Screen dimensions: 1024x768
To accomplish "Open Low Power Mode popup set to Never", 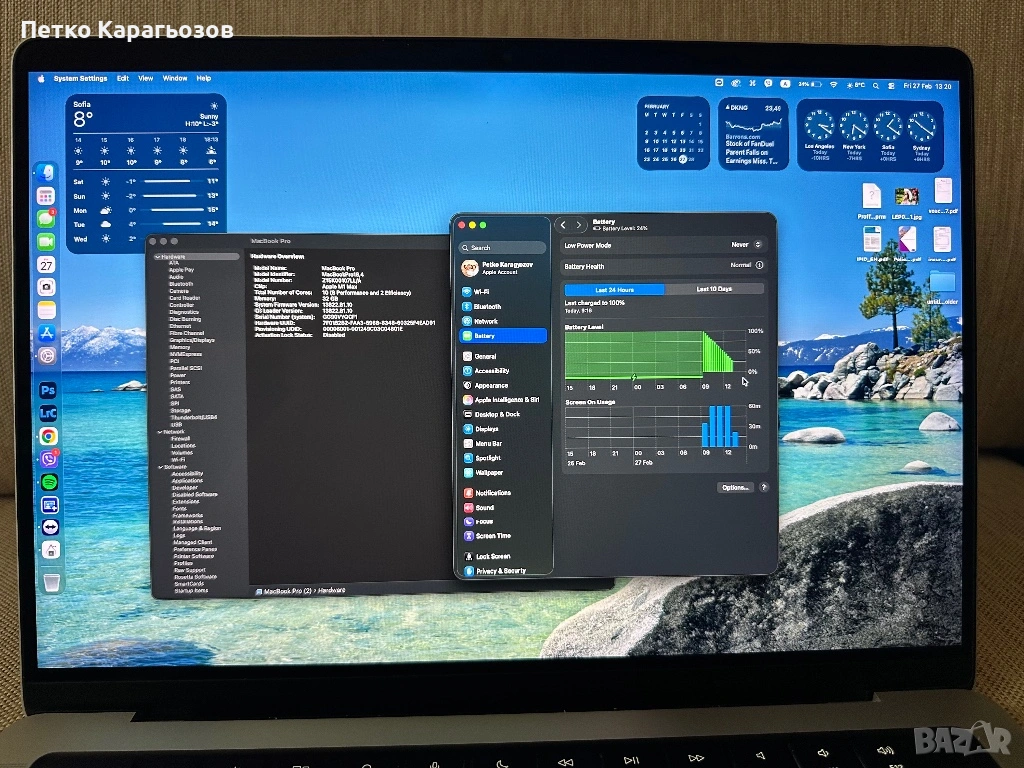I will point(746,245).
